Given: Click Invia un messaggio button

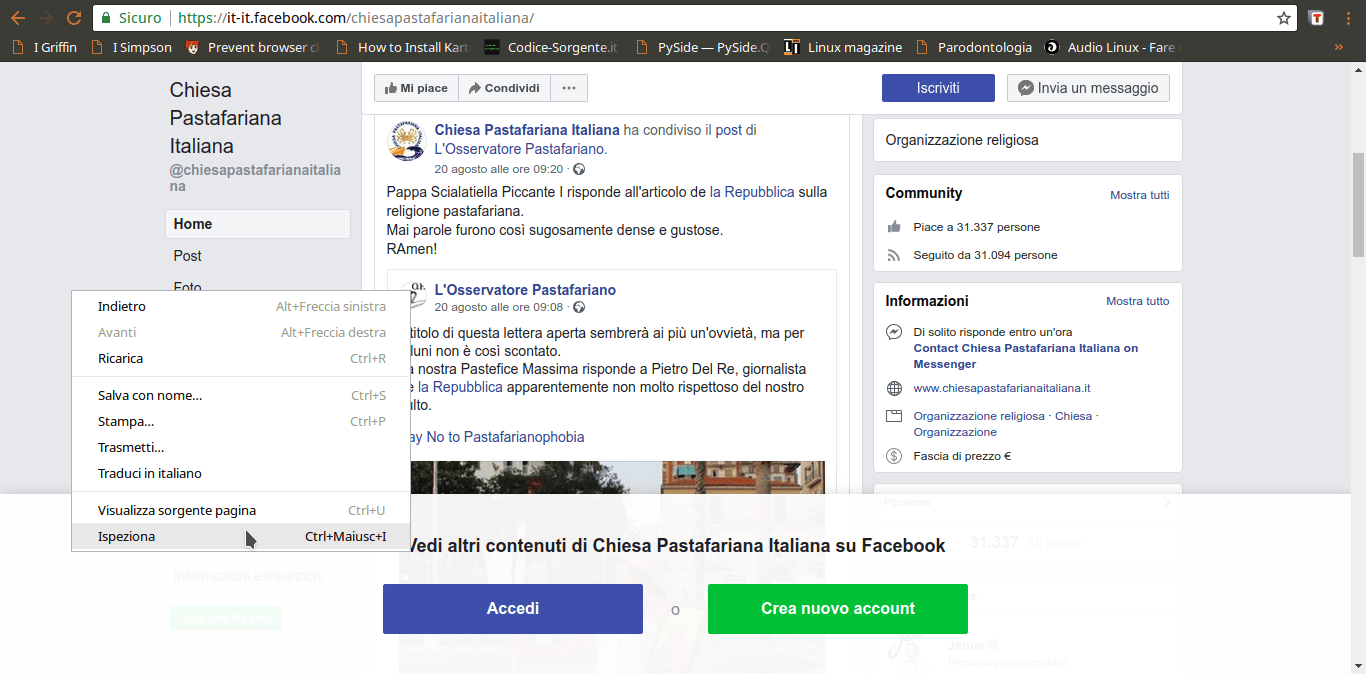Looking at the screenshot, I should (1088, 88).
